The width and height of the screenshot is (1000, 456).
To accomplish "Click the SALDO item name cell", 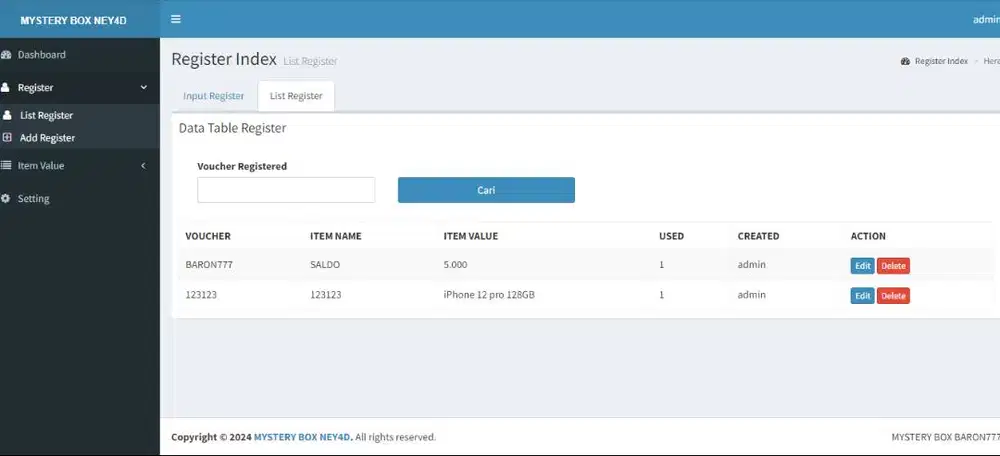I will 325,264.
